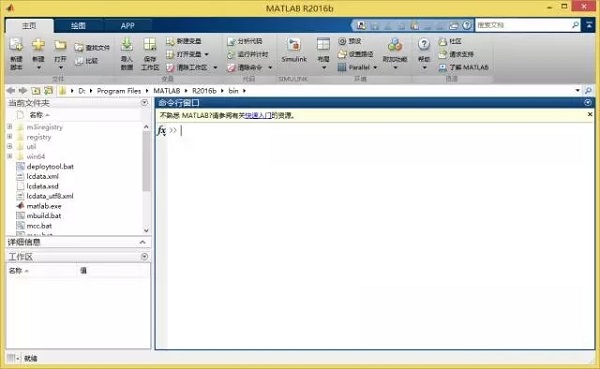Open the 当前文件夹 panel actions menu
The height and width of the screenshot is (369, 600).
pyautogui.click(x=144, y=103)
